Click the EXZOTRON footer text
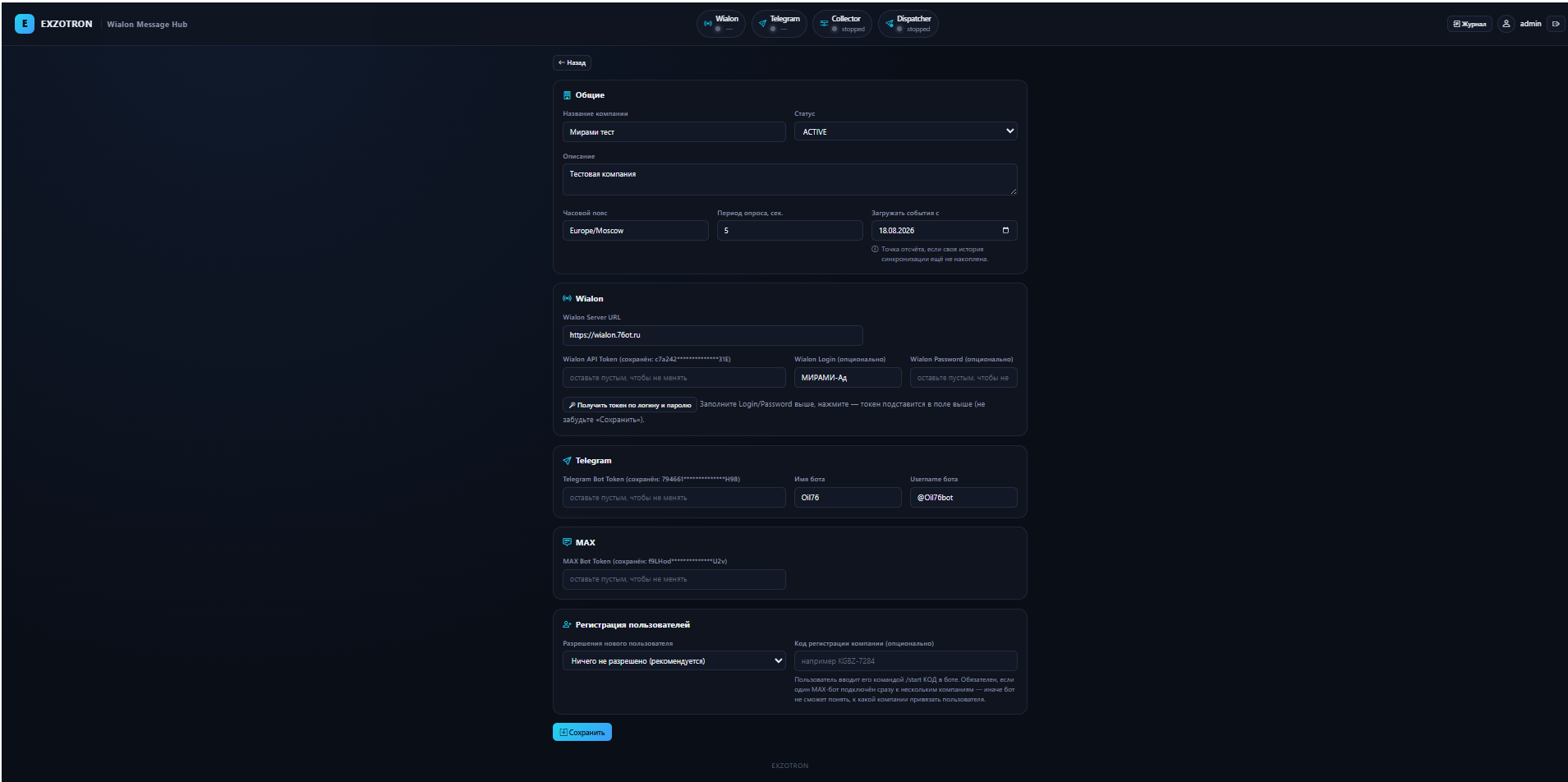This screenshot has width=1568, height=782. pos(789,766)
